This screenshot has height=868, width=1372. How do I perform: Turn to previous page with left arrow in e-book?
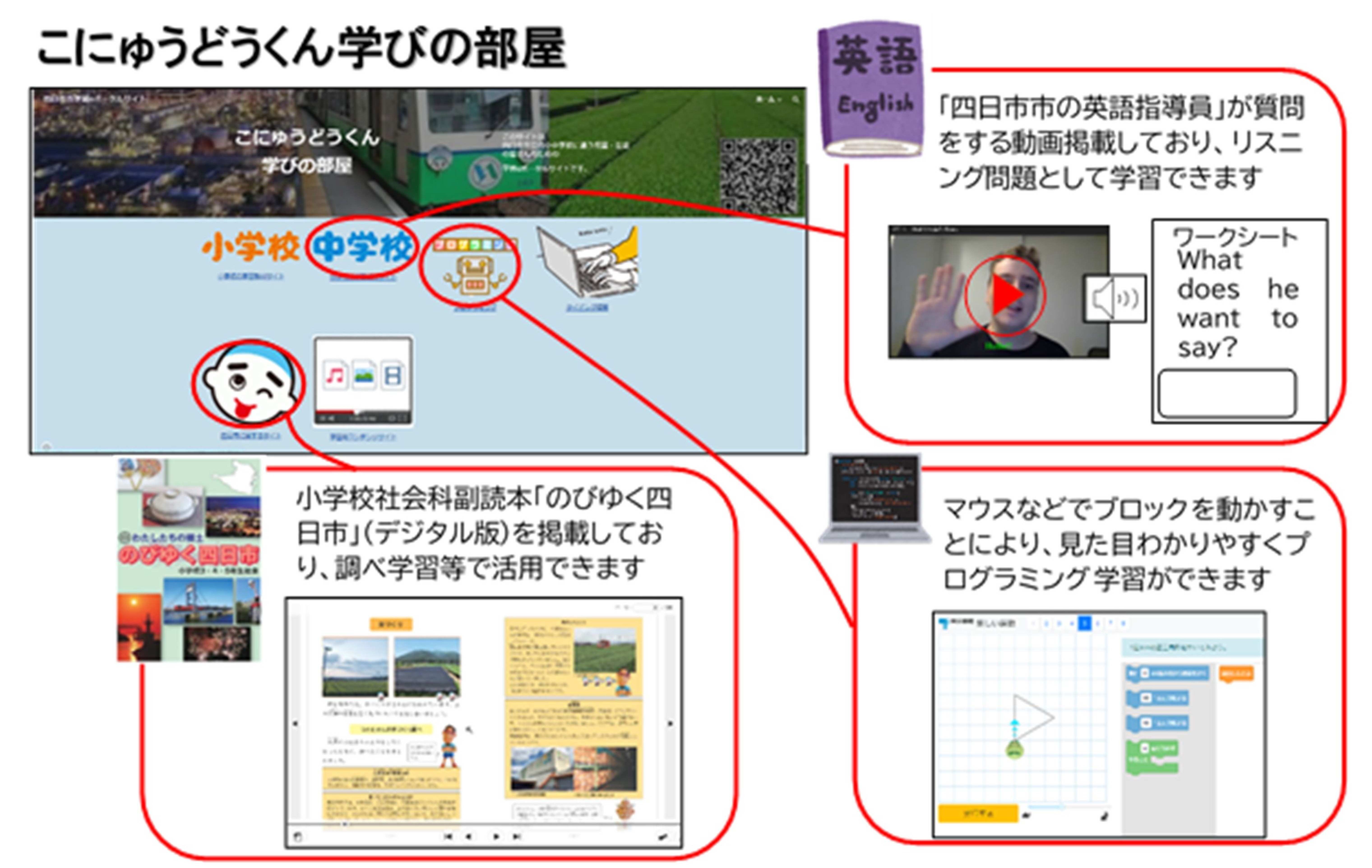tap(295, 723)
